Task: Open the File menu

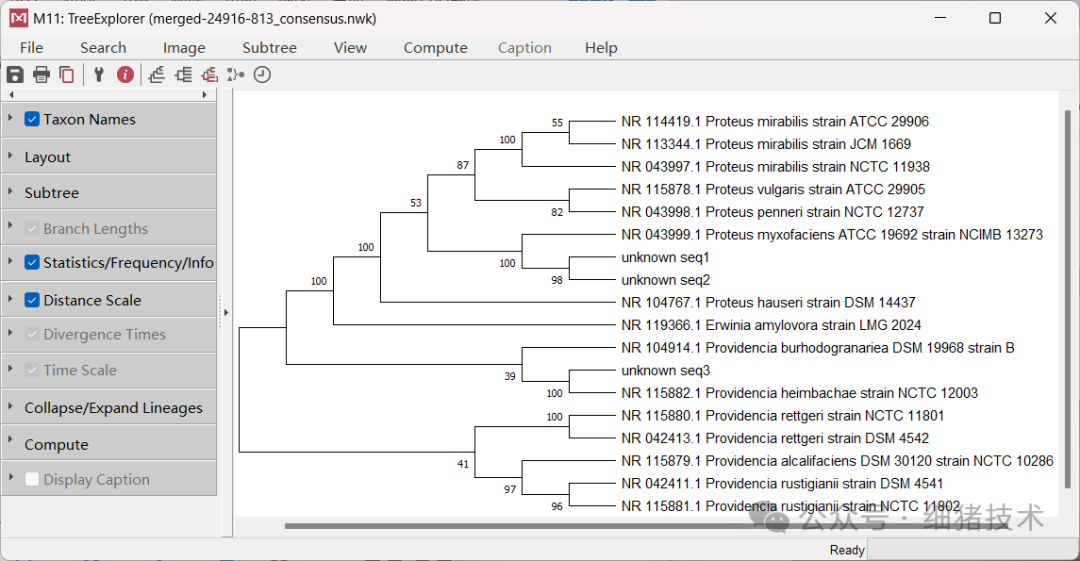Action: [31, 48]
